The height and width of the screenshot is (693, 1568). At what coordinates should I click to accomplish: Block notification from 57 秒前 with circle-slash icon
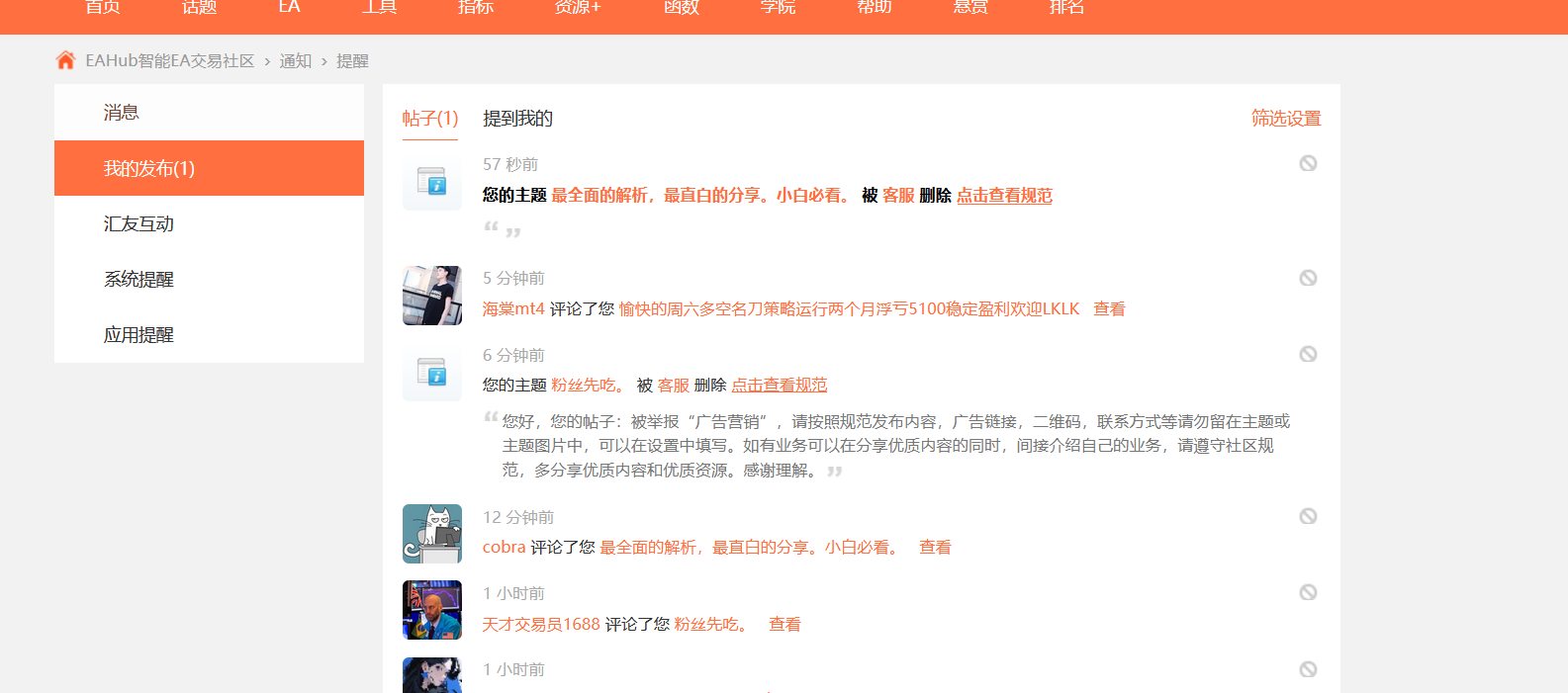point(1308,163)
